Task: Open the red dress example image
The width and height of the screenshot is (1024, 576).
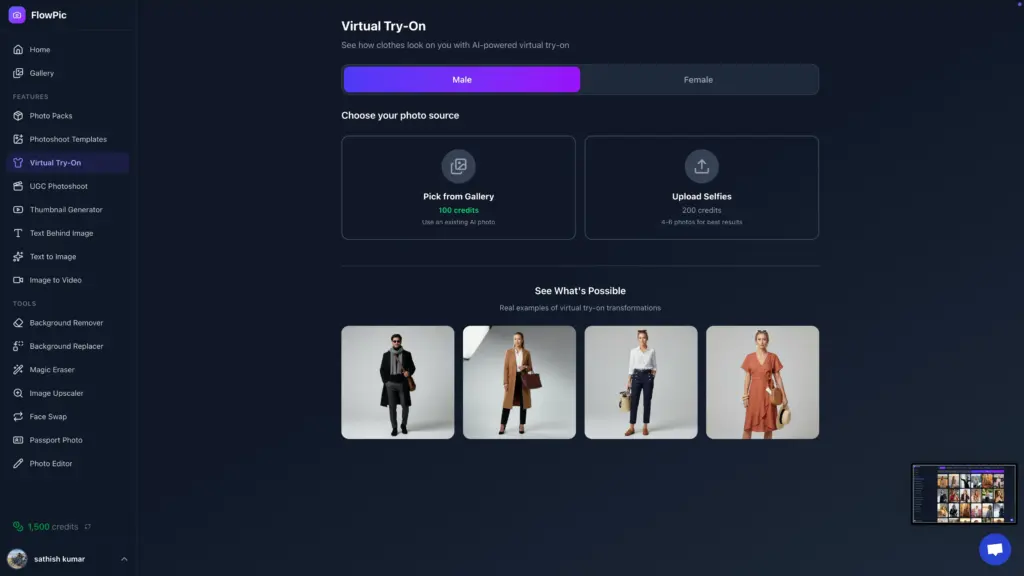Action: [762, 381]
